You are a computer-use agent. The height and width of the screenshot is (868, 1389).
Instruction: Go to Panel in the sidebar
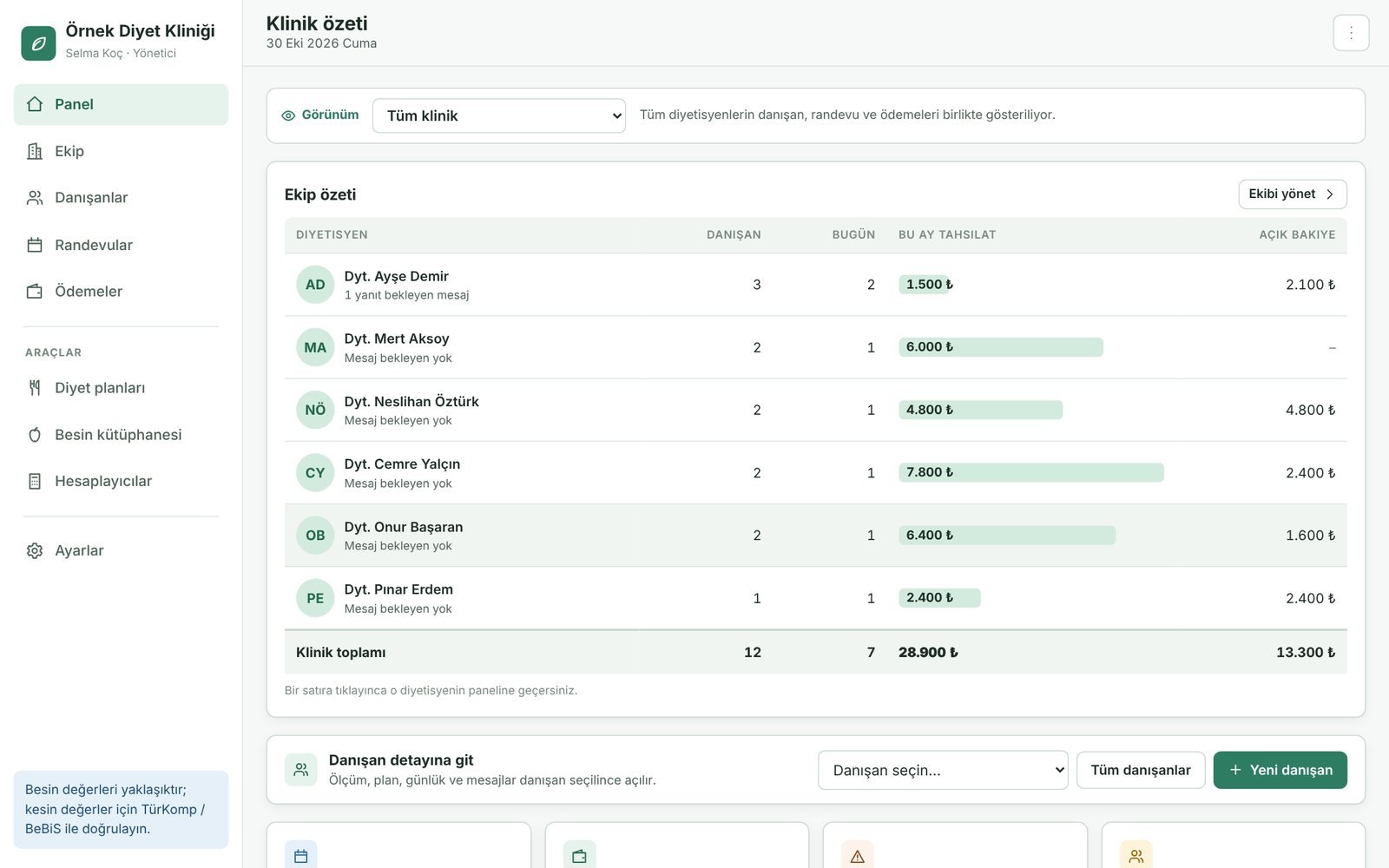(x=121, y=104)
